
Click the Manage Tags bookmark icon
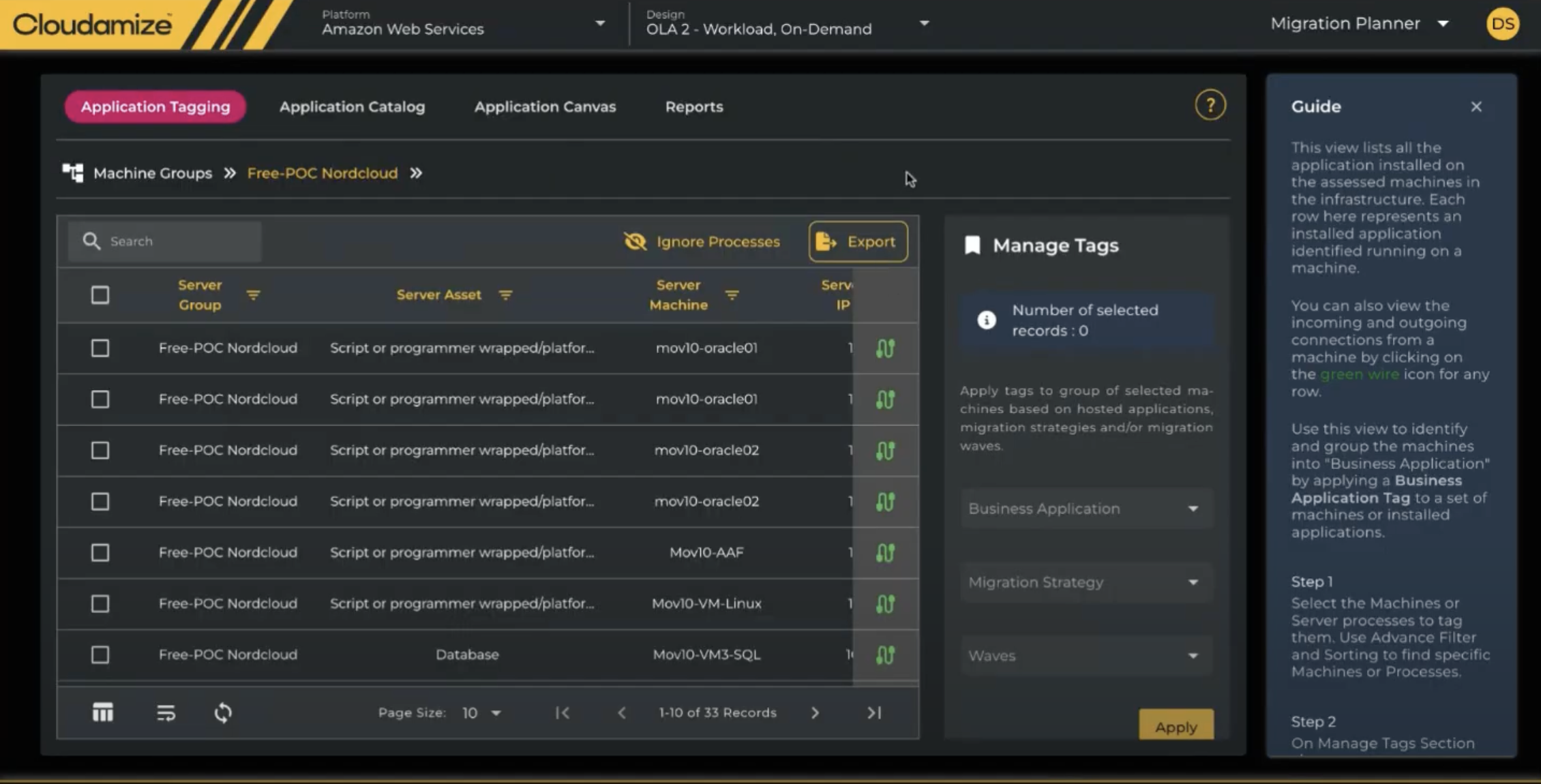[973, 245]
